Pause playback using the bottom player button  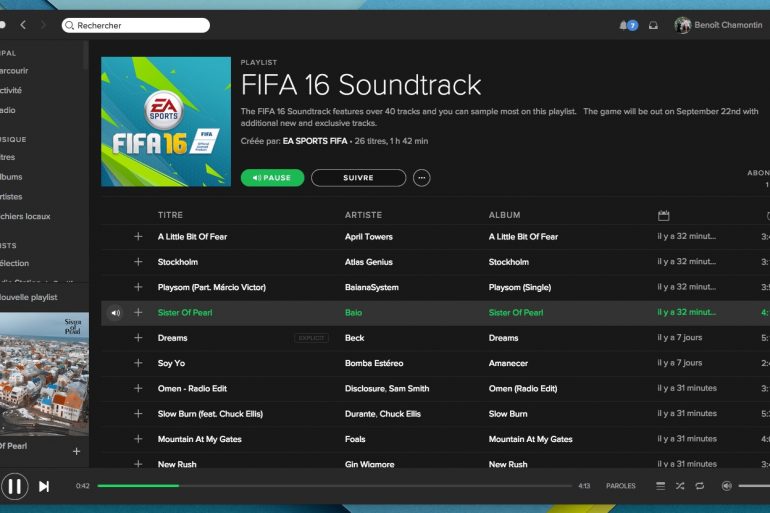click(x=14, y=486)
